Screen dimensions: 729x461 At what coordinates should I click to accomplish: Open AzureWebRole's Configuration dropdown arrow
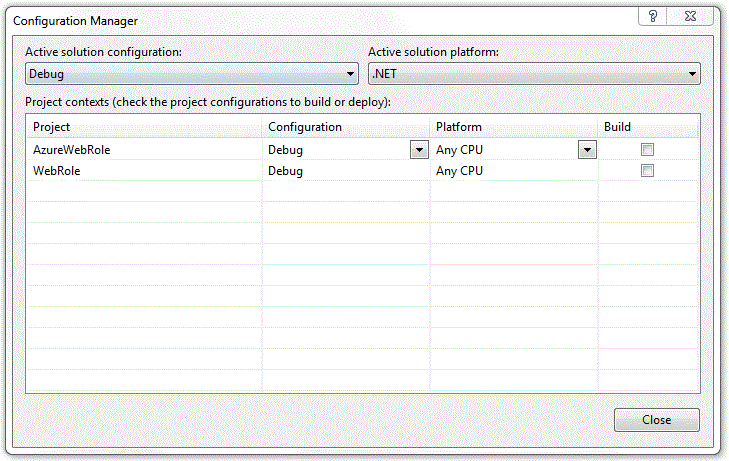(419, 150)
